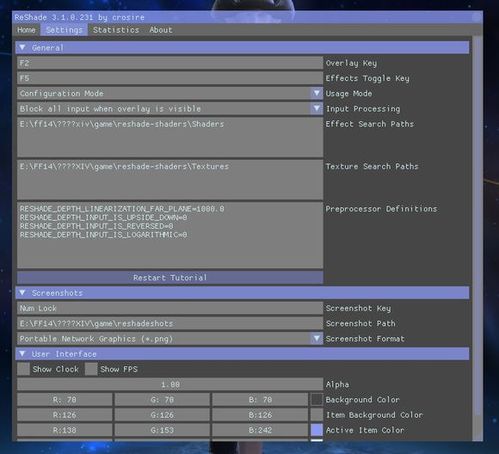The image size is (499, 454).
Task: Click the Active Item Color R:138 field
Action: tap(65, 430)
